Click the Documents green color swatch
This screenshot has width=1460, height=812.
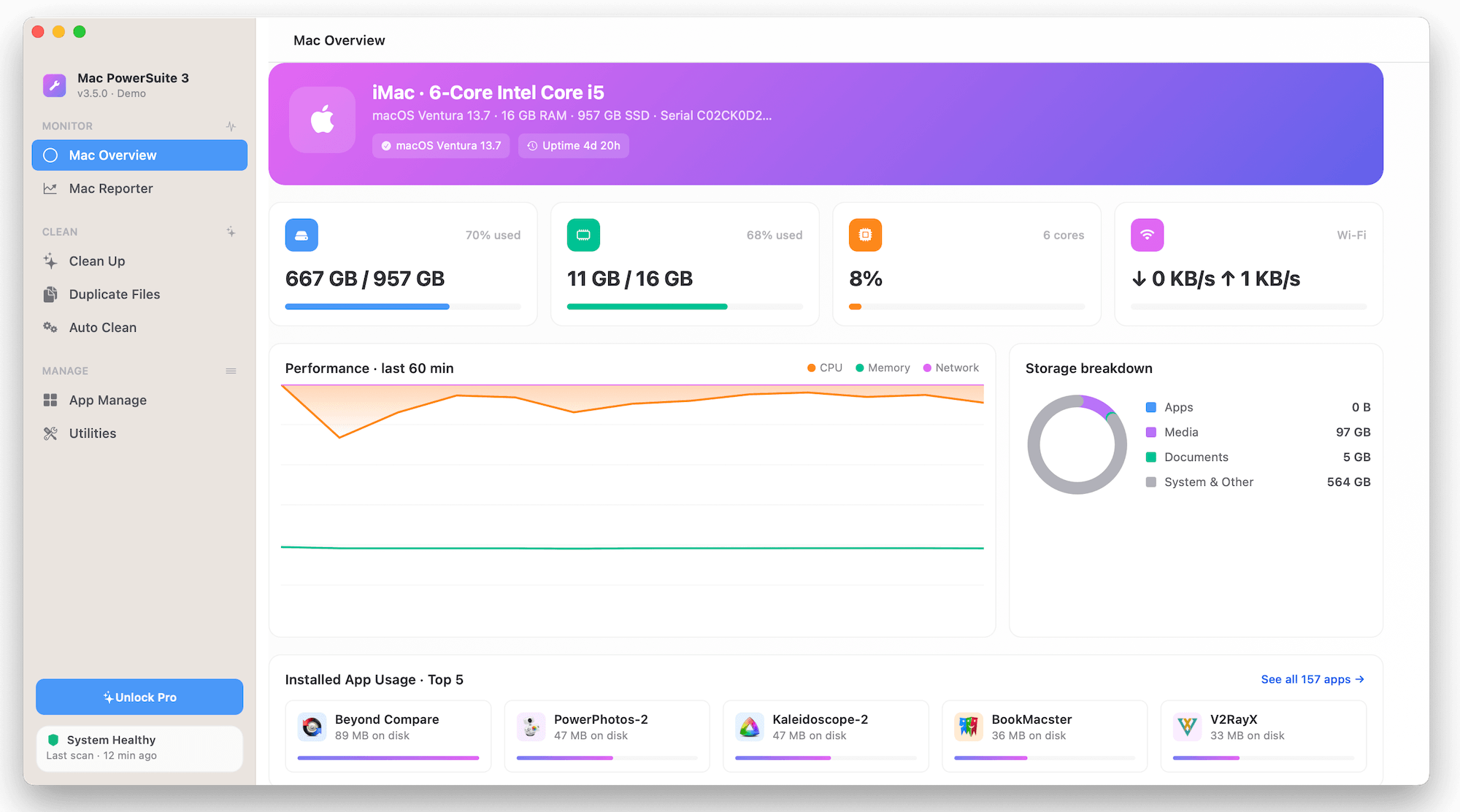pos(1151,457)
